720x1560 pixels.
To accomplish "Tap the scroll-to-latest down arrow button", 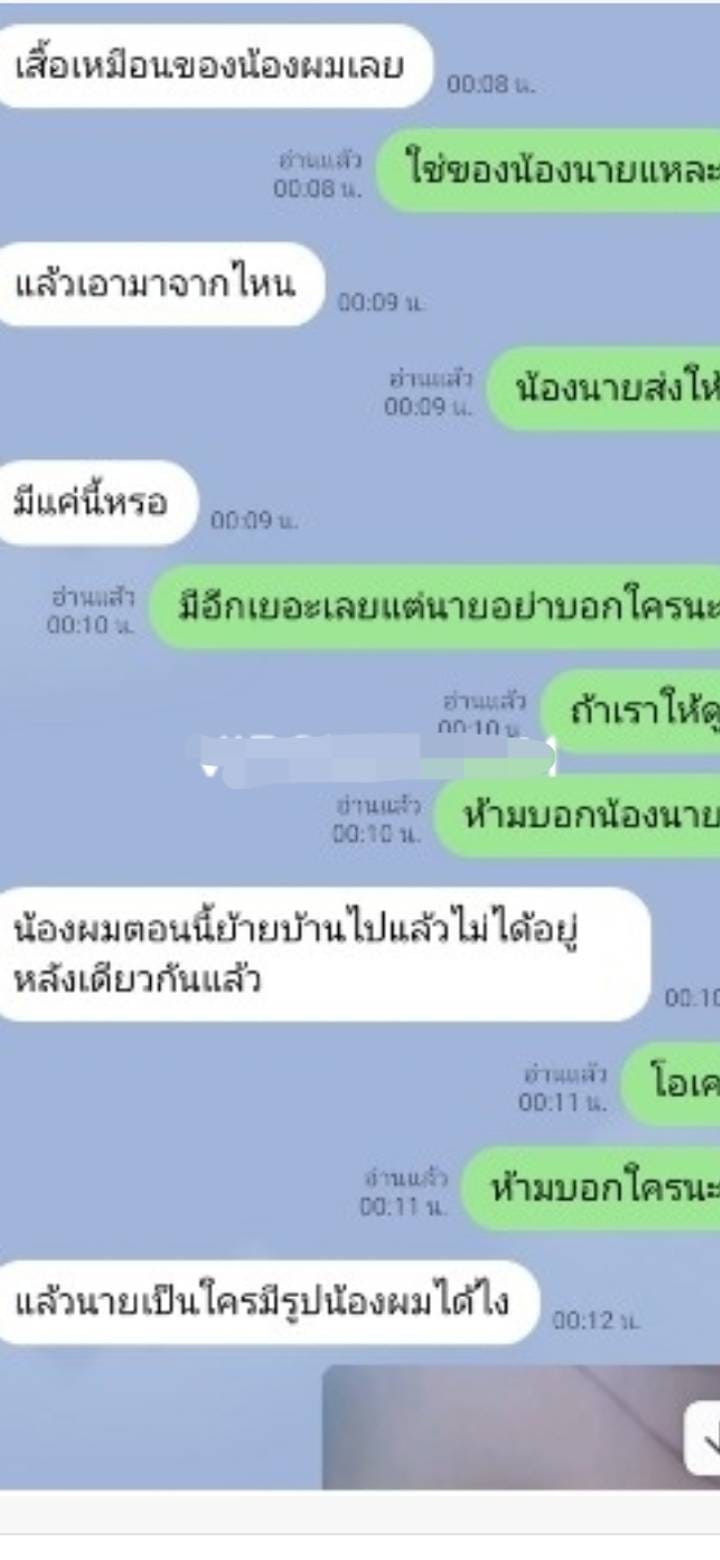I will [704, 1438].
